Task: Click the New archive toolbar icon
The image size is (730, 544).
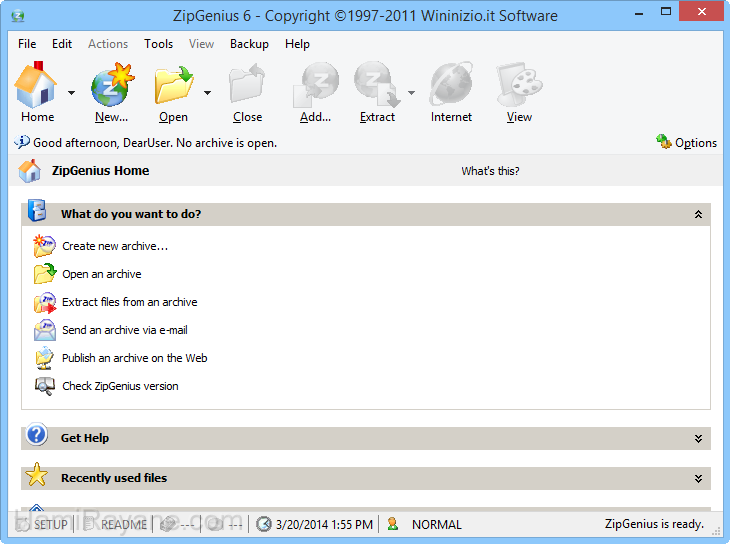Action: (111, 86)
